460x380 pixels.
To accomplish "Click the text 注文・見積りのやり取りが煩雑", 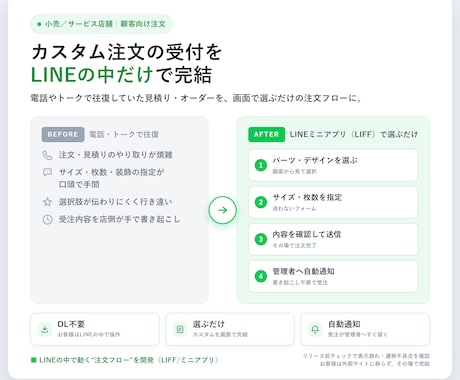I will [115, 155].
